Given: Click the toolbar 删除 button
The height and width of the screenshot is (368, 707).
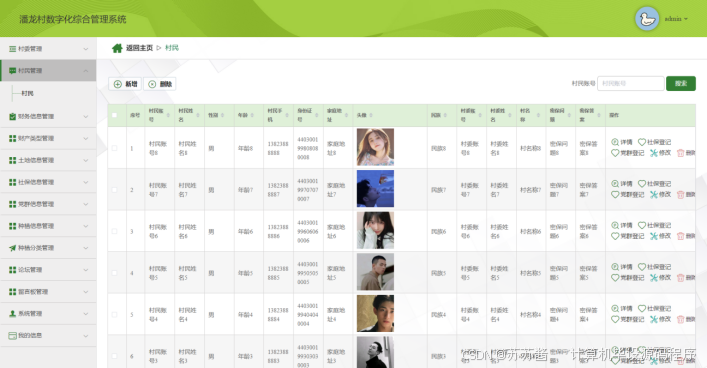Looking at the screenshot, I should (160, 84).
